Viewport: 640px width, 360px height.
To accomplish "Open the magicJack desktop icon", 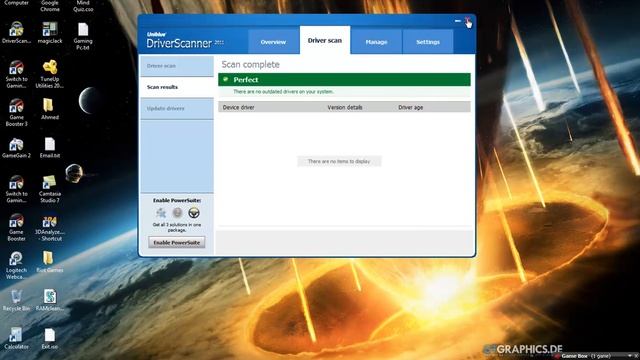I will click(x=50, y=33).
